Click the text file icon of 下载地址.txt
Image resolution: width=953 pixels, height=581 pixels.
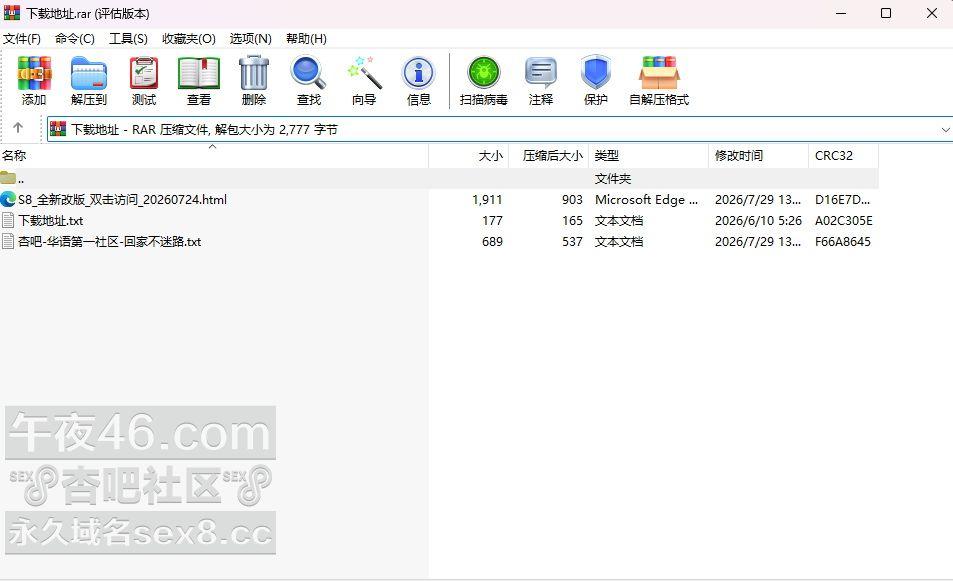[x=8, y=220]
